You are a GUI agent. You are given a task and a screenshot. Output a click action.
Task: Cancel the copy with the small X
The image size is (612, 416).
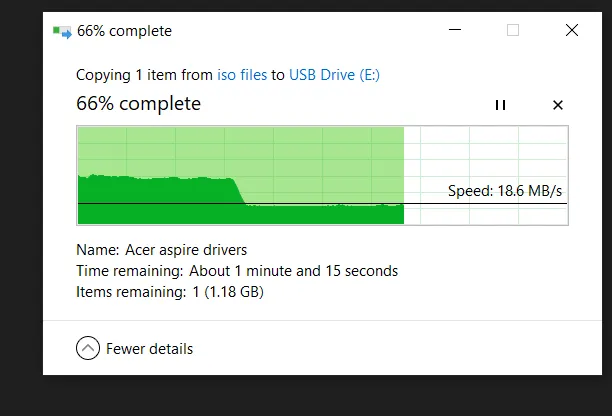click(x=558, y=105)
